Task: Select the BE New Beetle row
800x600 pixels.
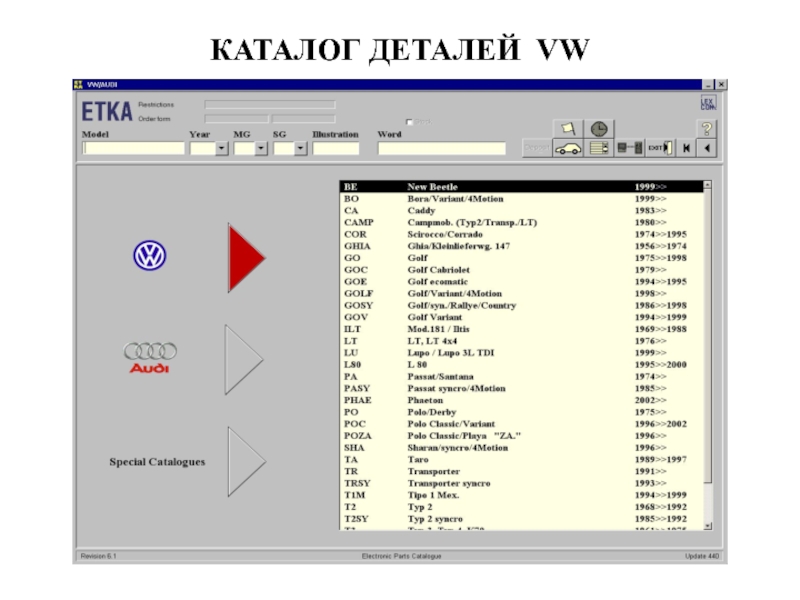Action: 521,187
